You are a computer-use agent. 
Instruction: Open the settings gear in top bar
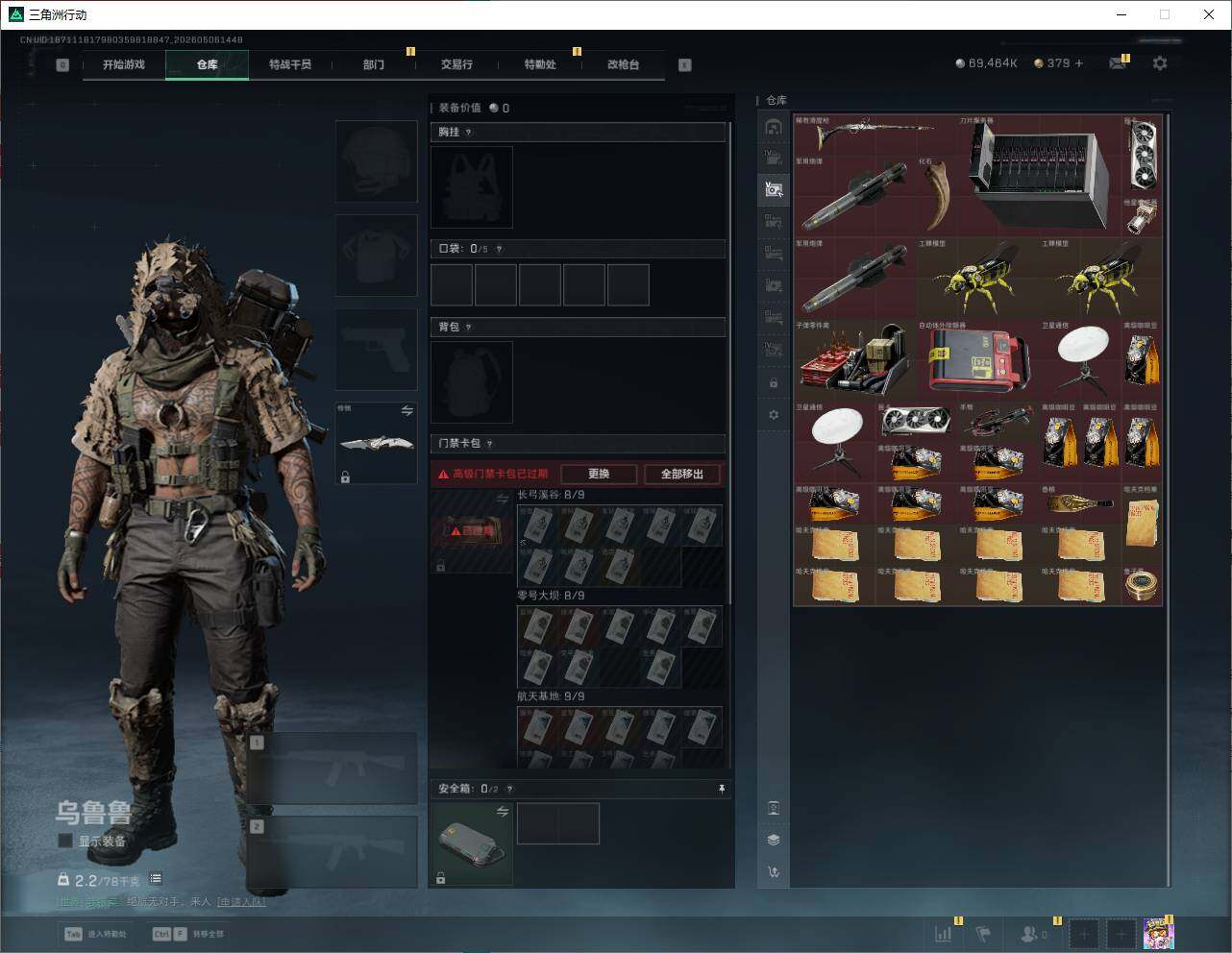tap(1160, 63)
